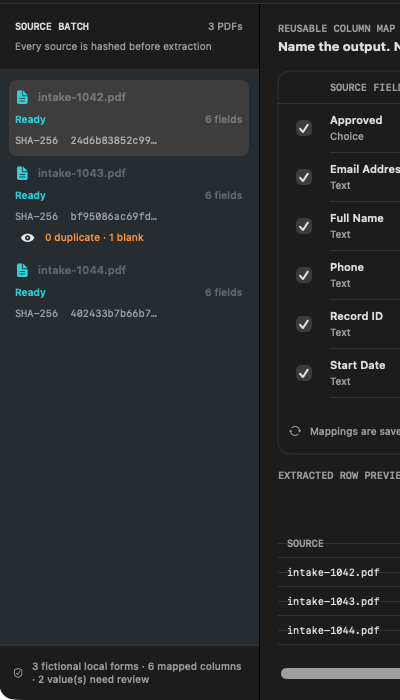Viewport: 400px width, 700px height.
Task: Uncheck the Phone field checkbox
Action: click(x=304, y=275)
